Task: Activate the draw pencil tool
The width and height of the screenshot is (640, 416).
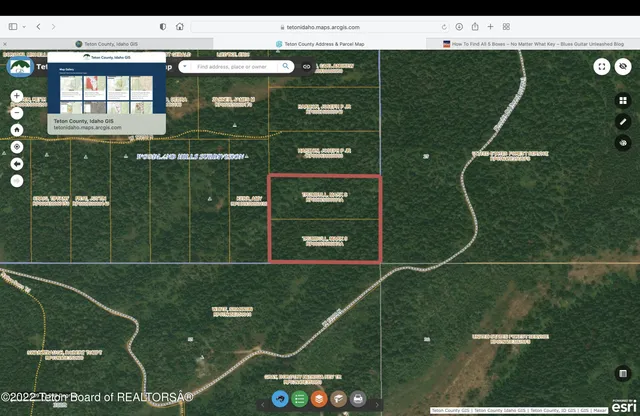Action: 623,121
